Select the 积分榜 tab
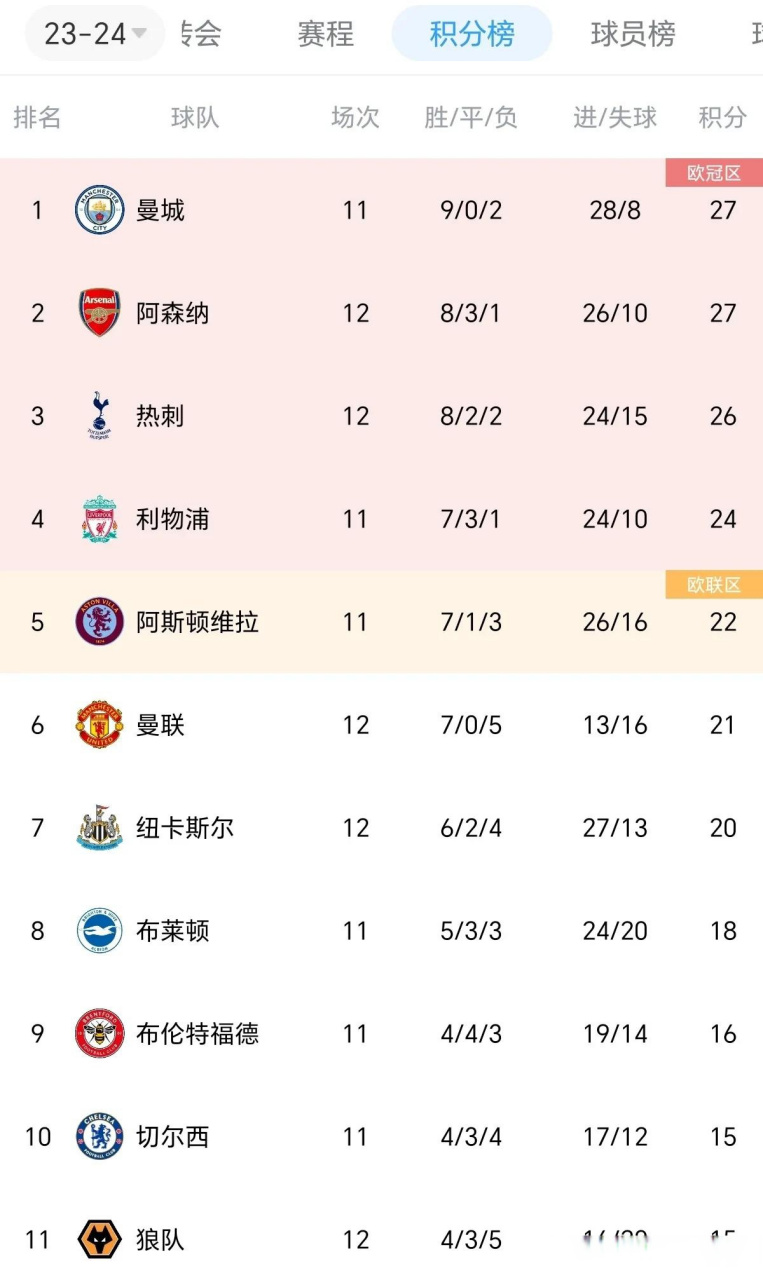Viewport: 763px width, 1280px height. 472,34
